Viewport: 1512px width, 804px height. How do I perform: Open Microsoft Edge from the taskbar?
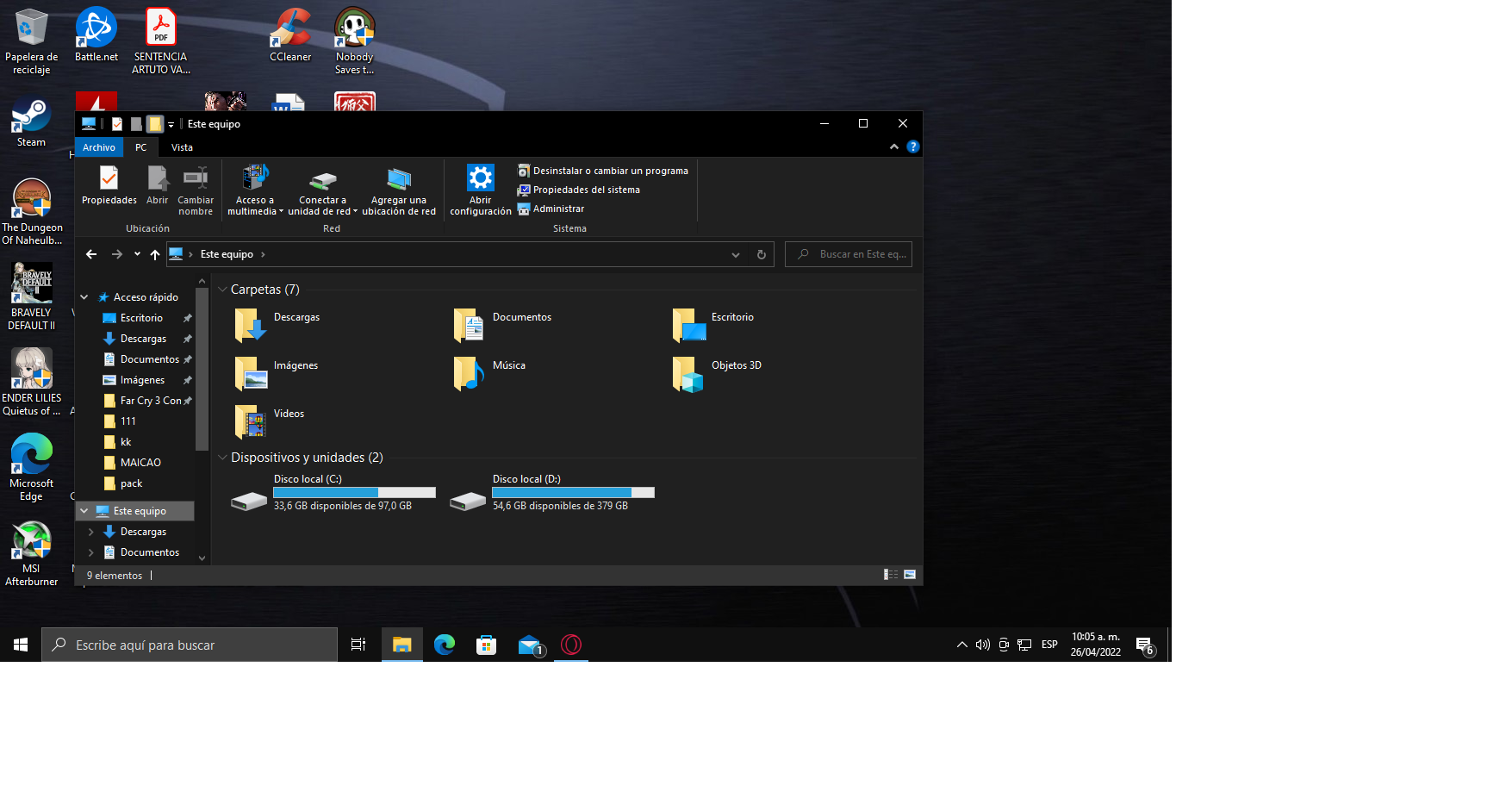[x=445, y=645]
